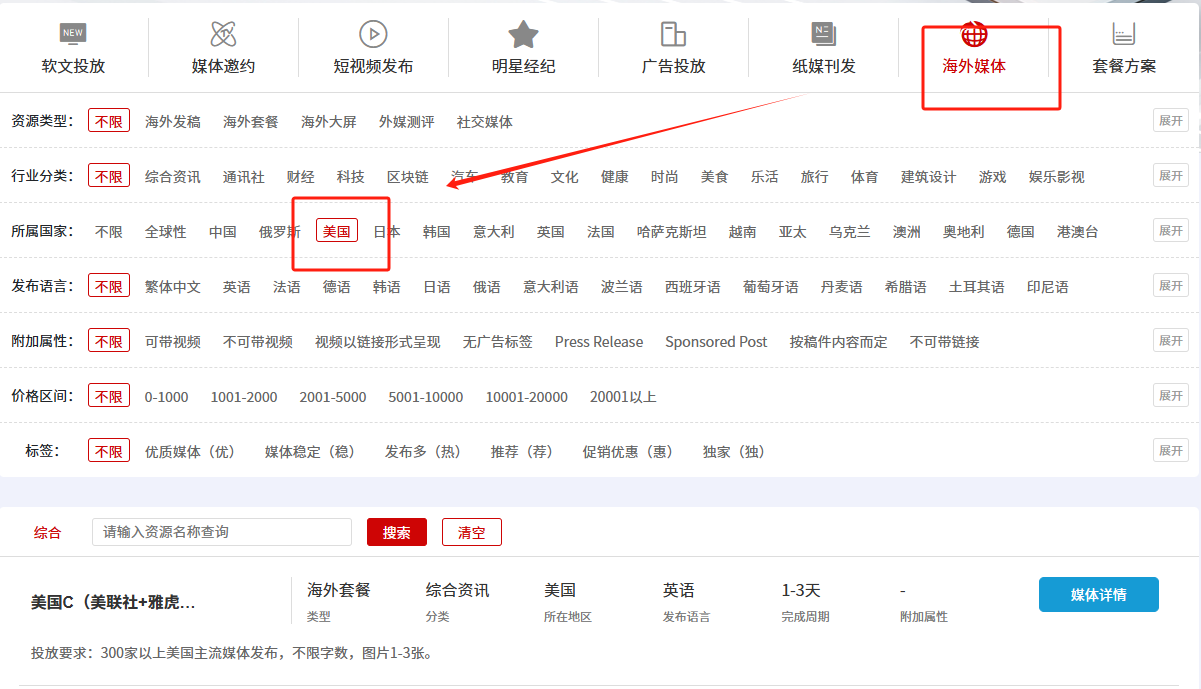Open 媒体详情 for 美国C listing
Image resolution: width=1201 pixels, height=689 pixels.
pos(1098,594)
